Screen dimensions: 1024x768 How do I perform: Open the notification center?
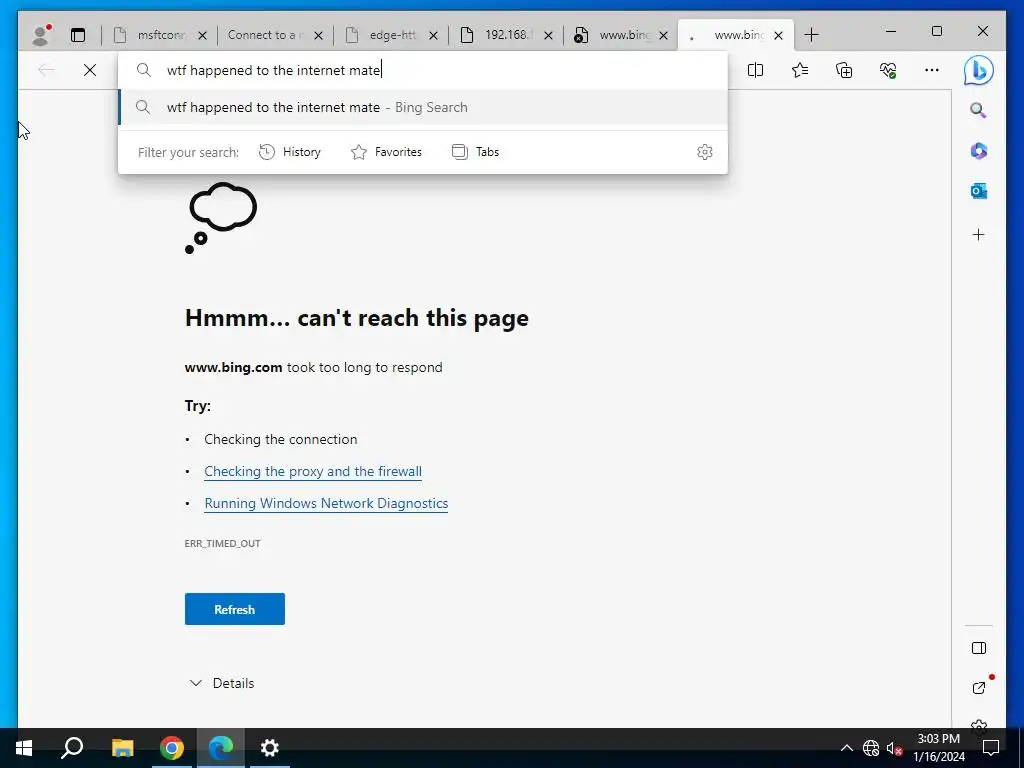click(x=991, y=748)
